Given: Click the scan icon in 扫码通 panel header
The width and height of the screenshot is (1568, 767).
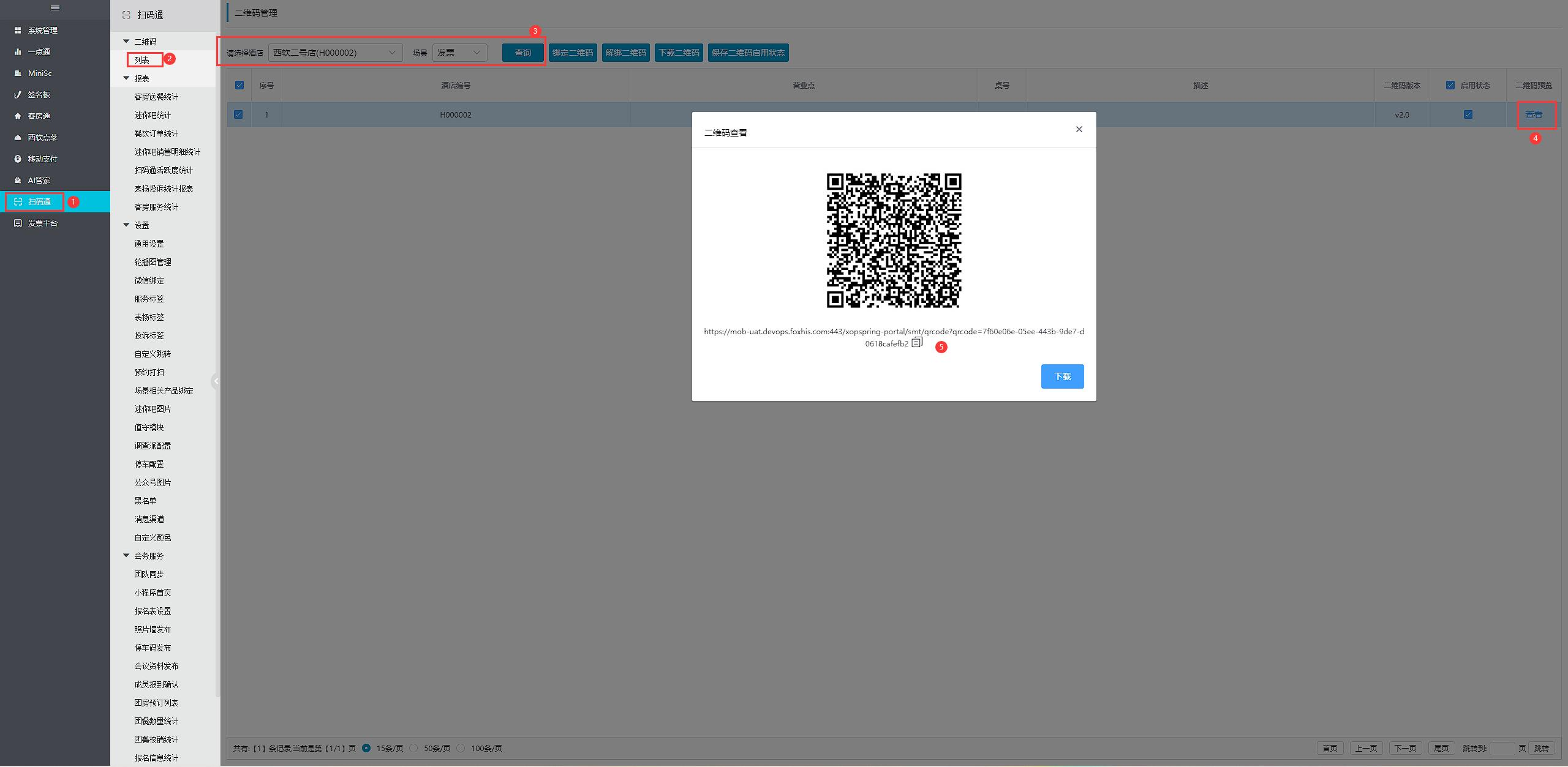Looking at the screenshot, I should click(x=127, y=15).
